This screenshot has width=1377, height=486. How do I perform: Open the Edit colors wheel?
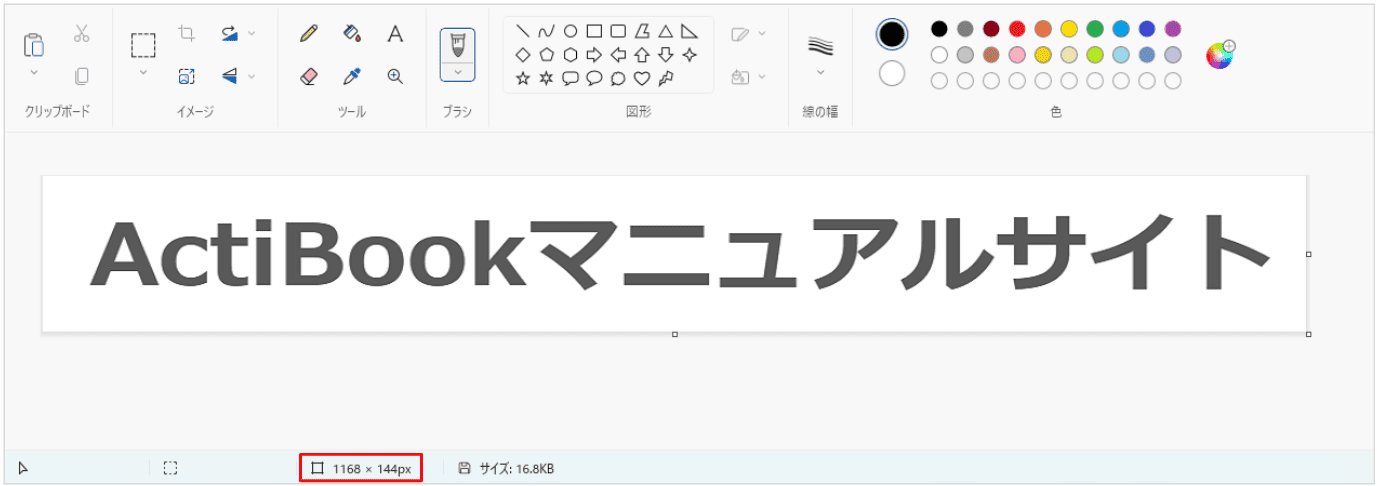point(1219,55)
